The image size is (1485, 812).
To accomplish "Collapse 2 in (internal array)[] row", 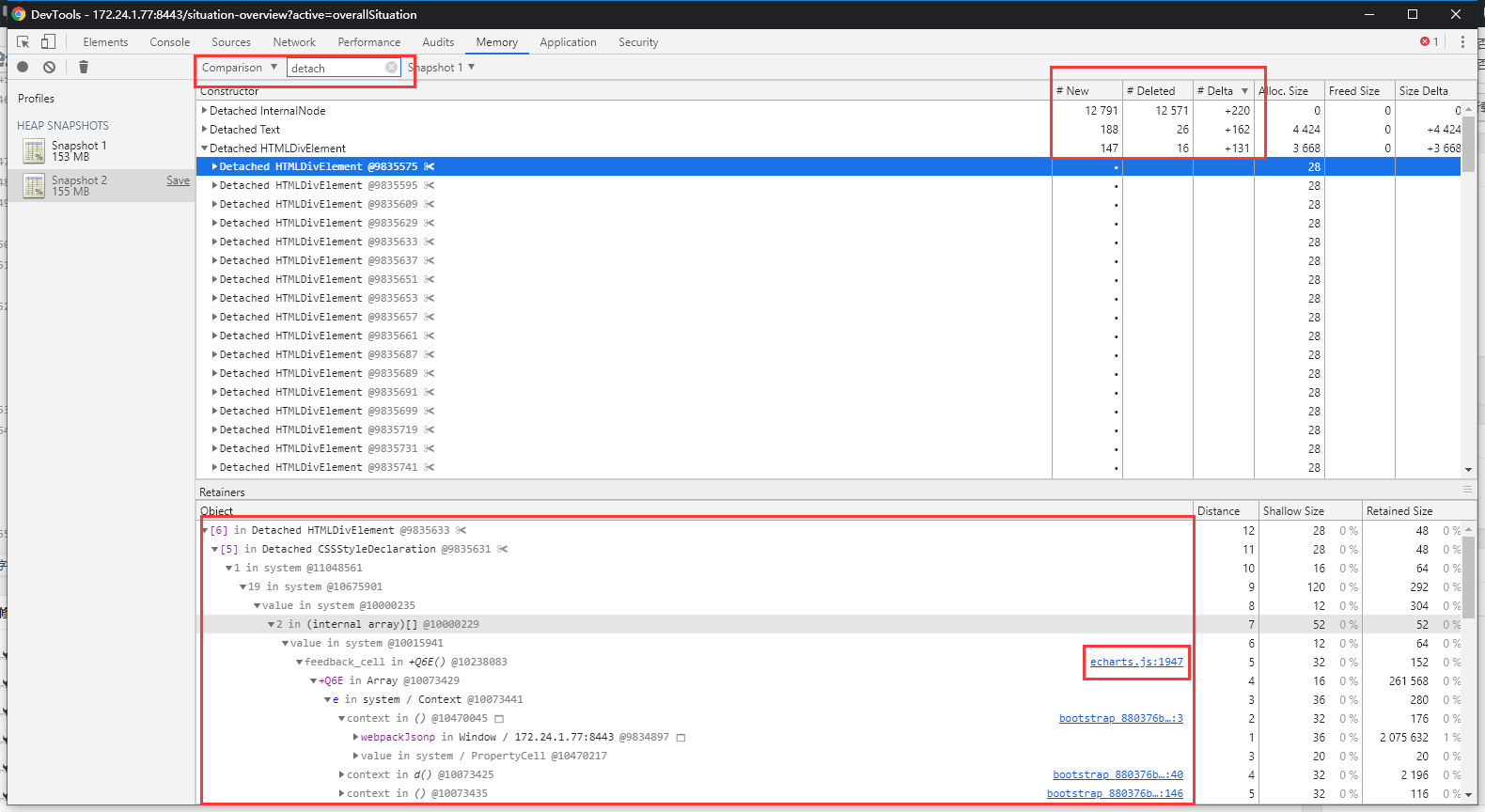I will tap(272, 624).
